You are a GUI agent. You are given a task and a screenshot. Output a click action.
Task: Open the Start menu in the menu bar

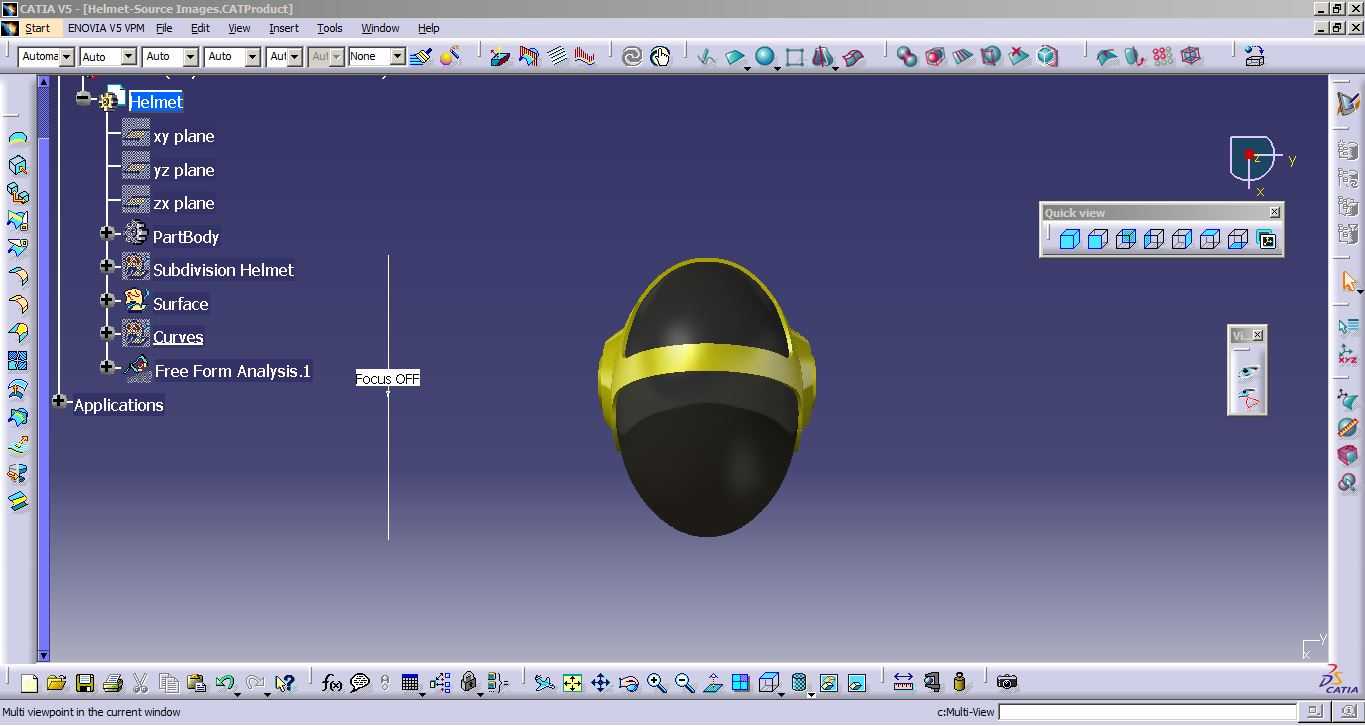(x=37, y=28)
